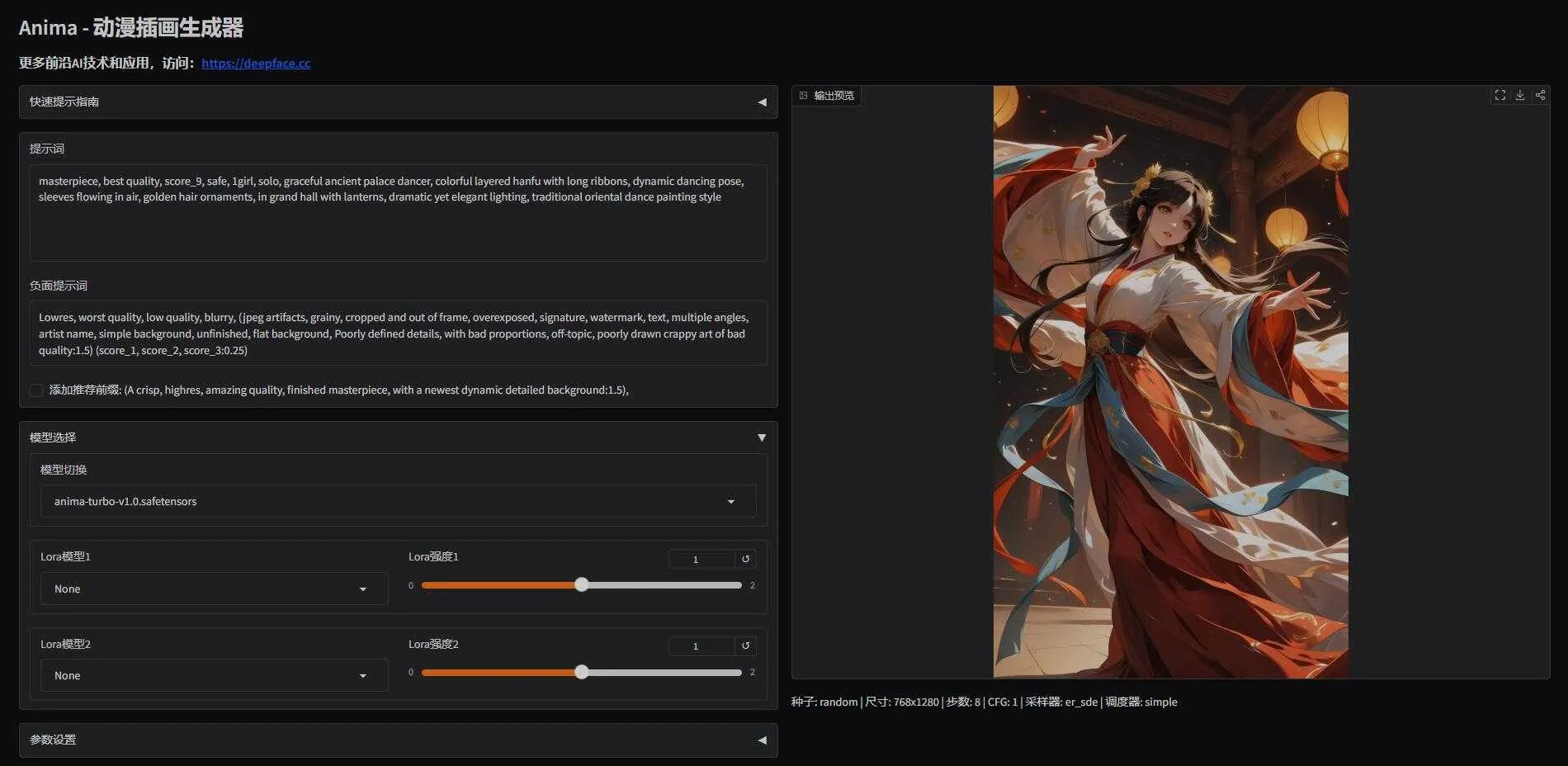Expand the 参数设置 panel
The width and height of the screenshot is (1568, 766).
tap(398, 740)
